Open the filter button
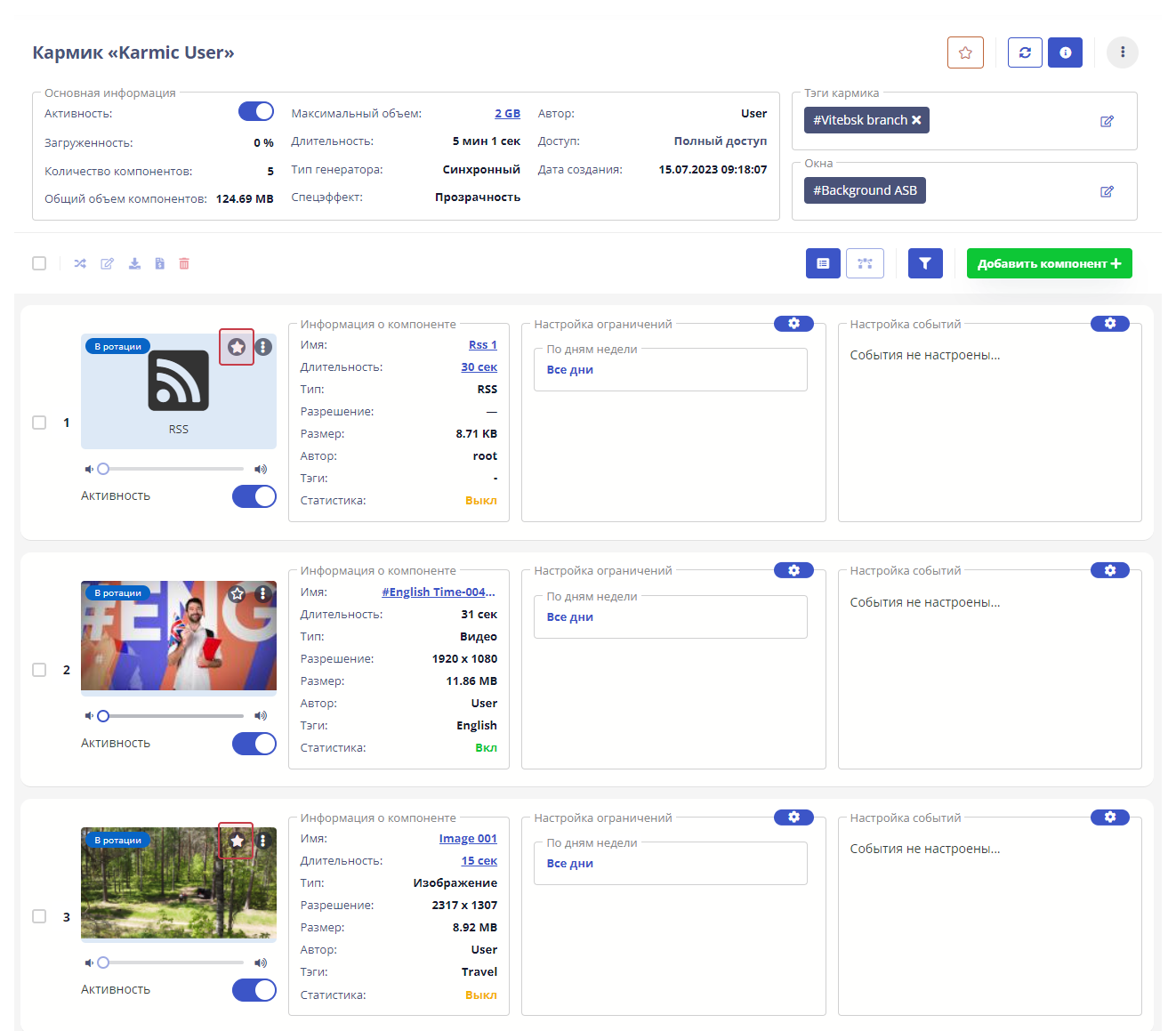The height and width of the screenshot is (1031, 1176). 925,263
